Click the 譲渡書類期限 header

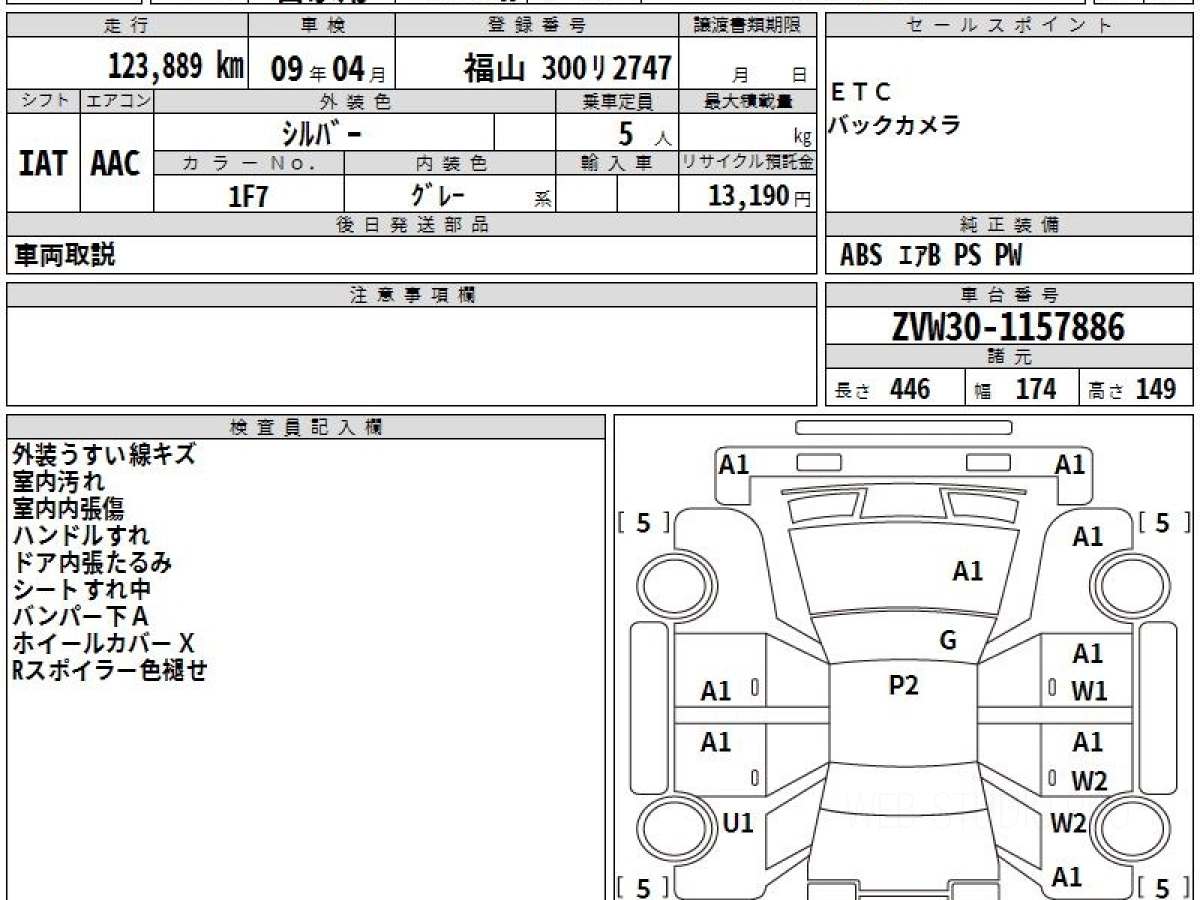[748, 26]
